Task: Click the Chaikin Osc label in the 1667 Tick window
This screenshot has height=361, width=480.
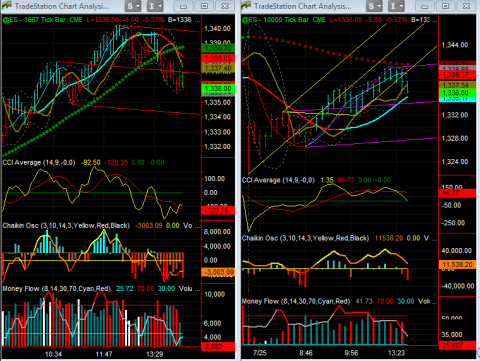Action: click(x=66, y=225)
